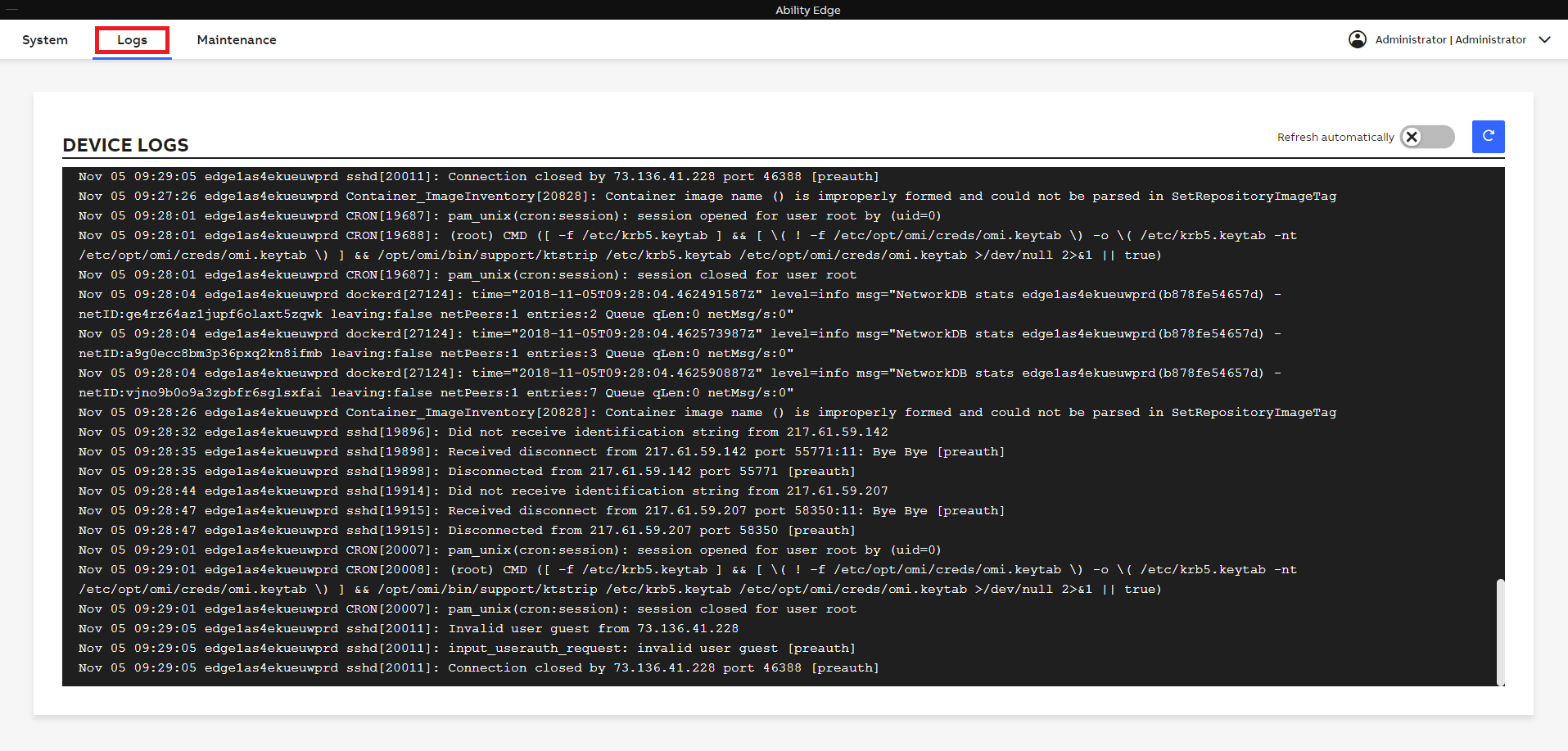Click the netID:a9g0ecc8bm3p36pxq2kn8ifmb log line
The image size is (1568, 751).
[x=680, y=343]
